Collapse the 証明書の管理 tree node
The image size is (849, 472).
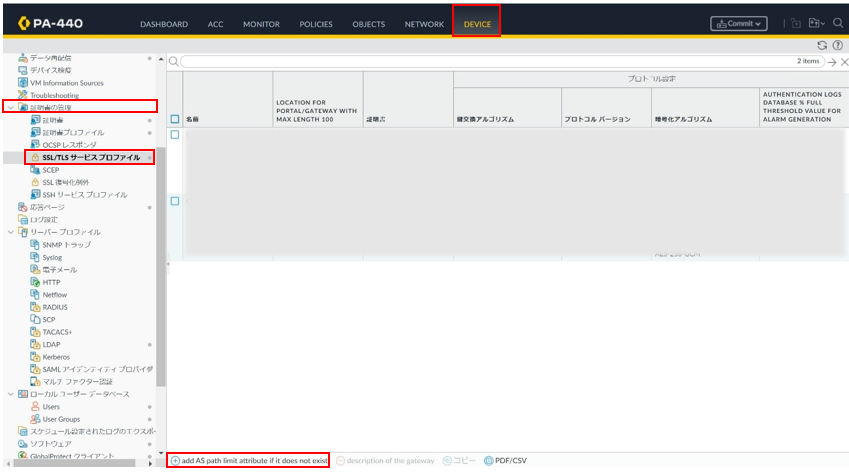pyautogui.click(x=11, y=107)
